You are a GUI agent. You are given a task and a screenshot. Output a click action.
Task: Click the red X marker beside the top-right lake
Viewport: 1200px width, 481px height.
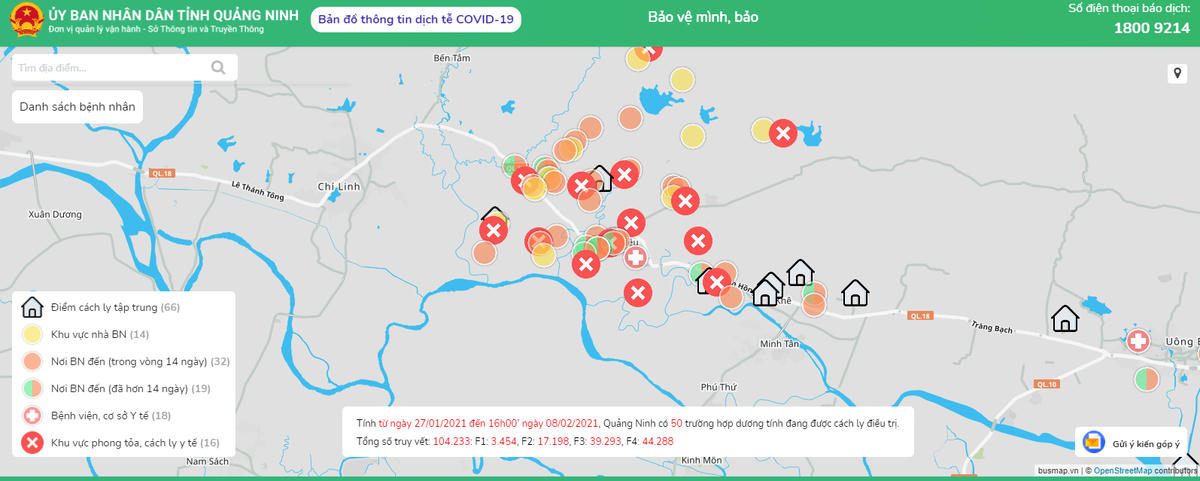click(x=783, y=132)
